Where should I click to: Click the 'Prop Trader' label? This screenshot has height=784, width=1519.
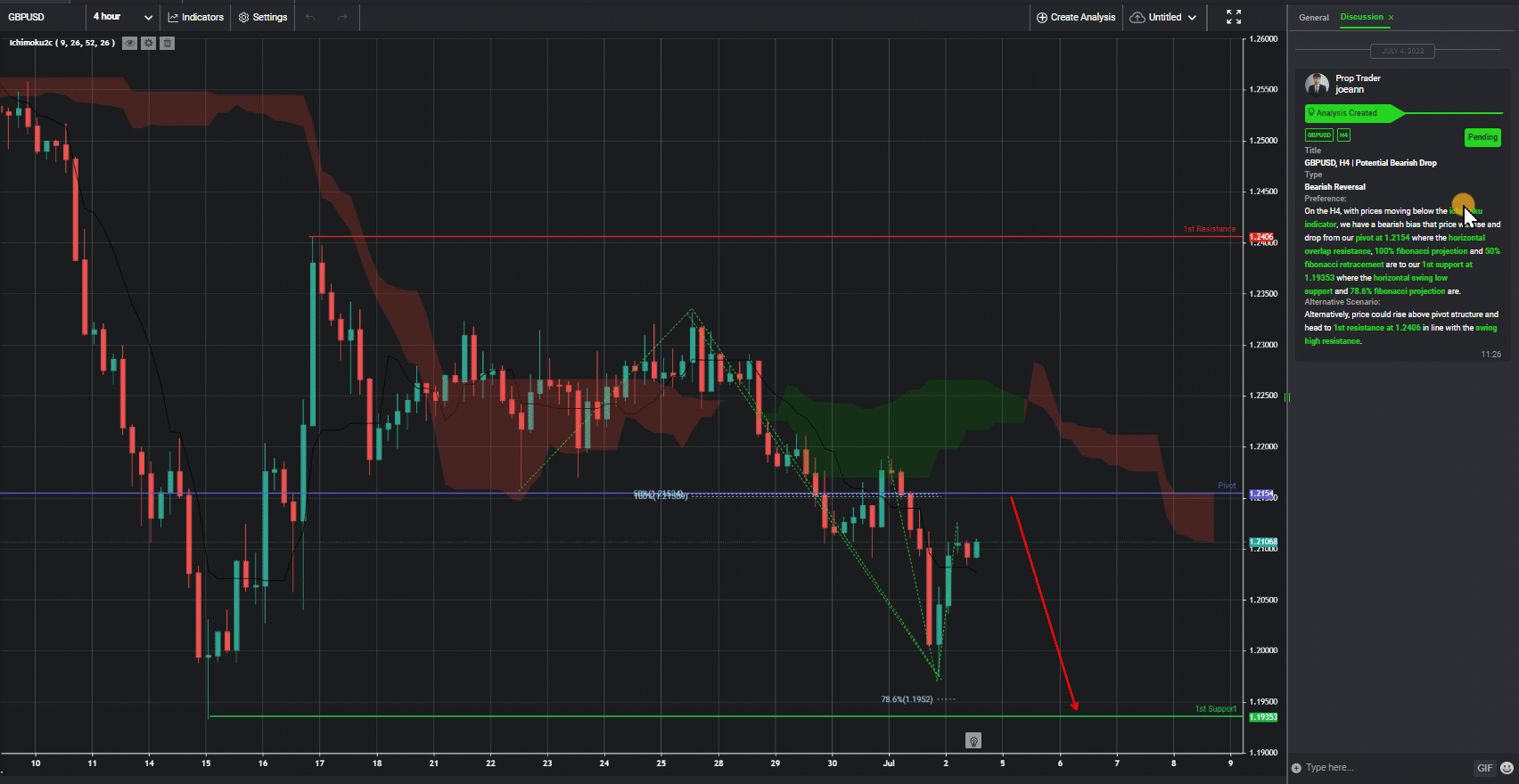(1358, 78)
